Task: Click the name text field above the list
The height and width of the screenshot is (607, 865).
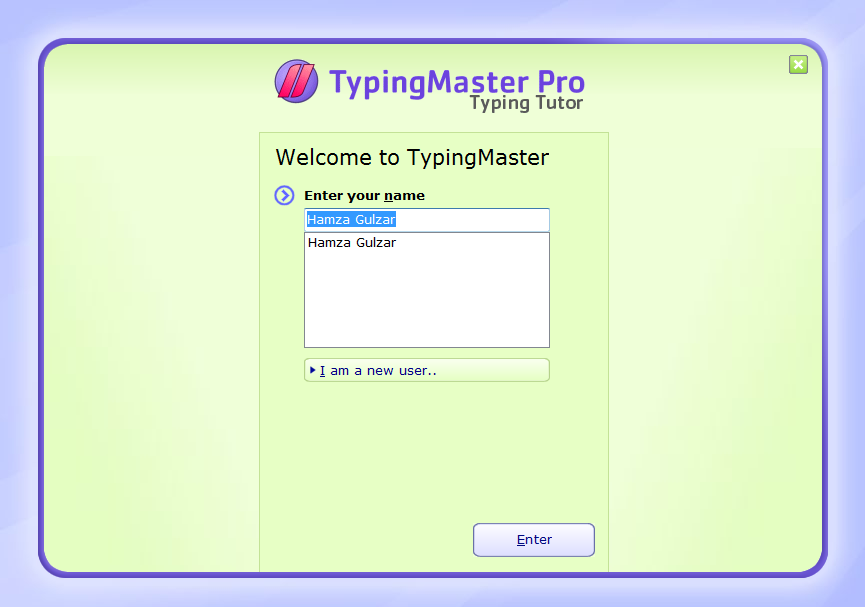Action: 427,219
